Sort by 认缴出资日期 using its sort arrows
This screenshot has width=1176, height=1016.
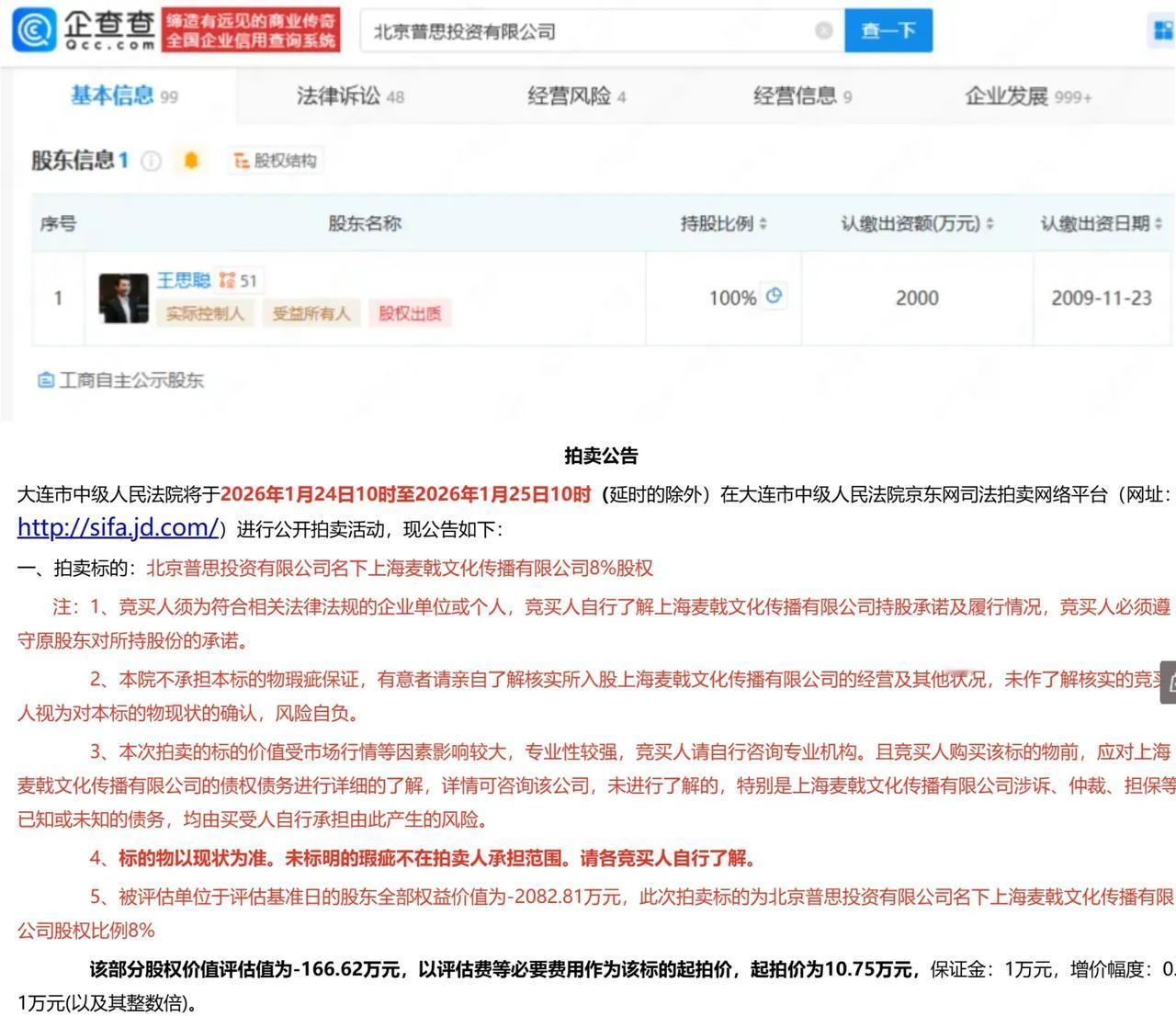[x=1159, y=223]
